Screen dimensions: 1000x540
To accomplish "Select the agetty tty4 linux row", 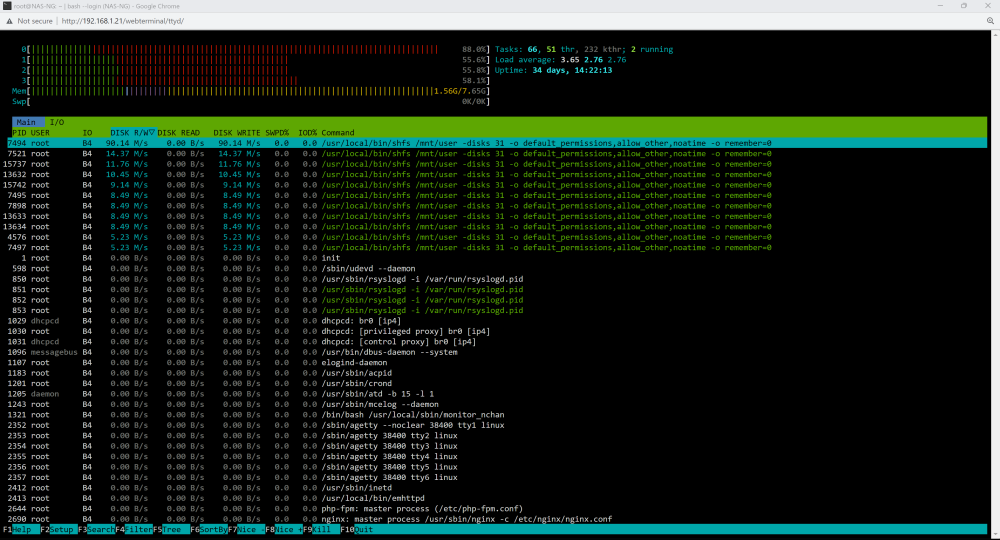I will point(497,456).
